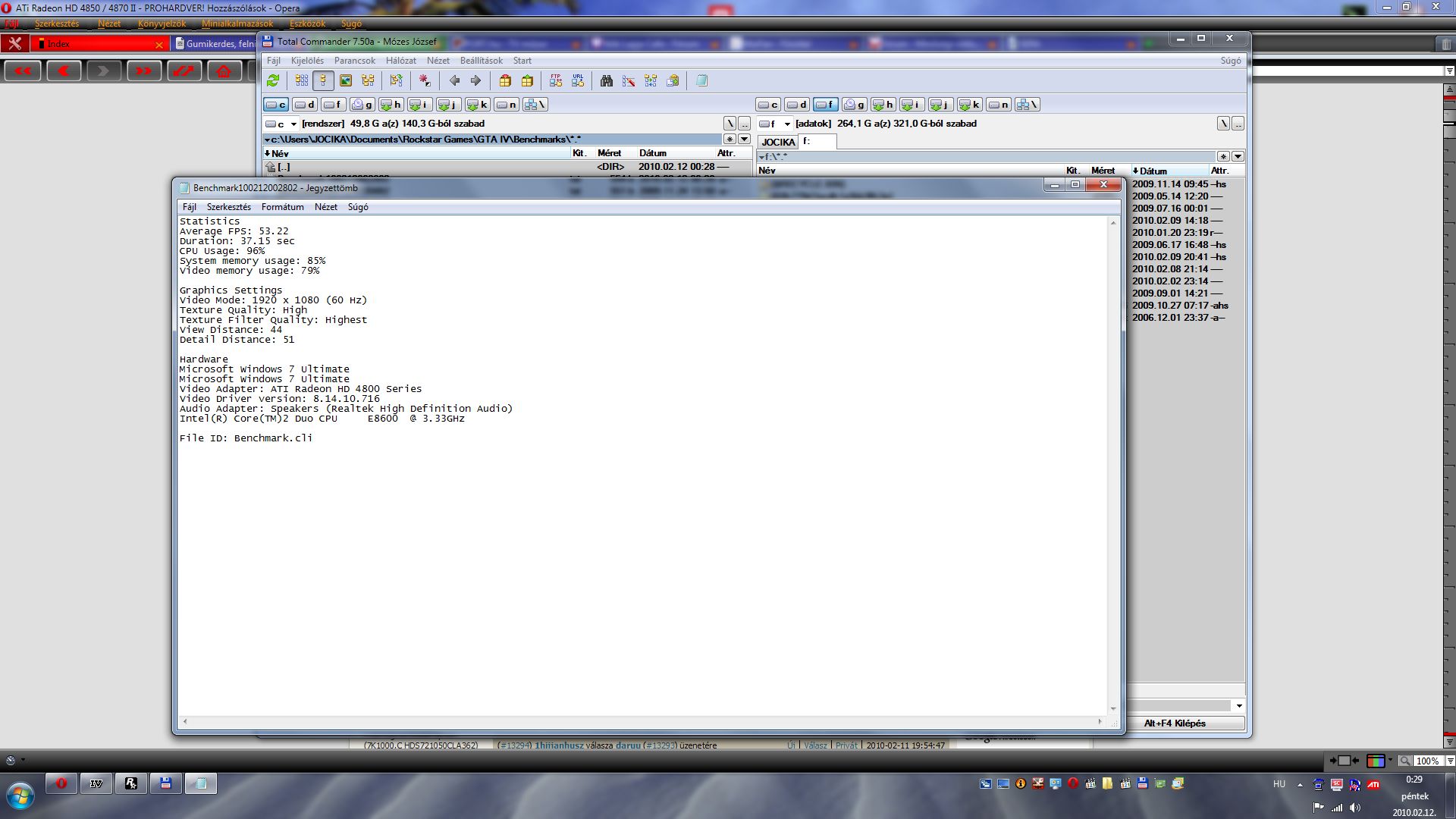
Task: Click Notepad horizontal scrollbar right arrow
Action: pyautogui.click(x=1100, y=721)
